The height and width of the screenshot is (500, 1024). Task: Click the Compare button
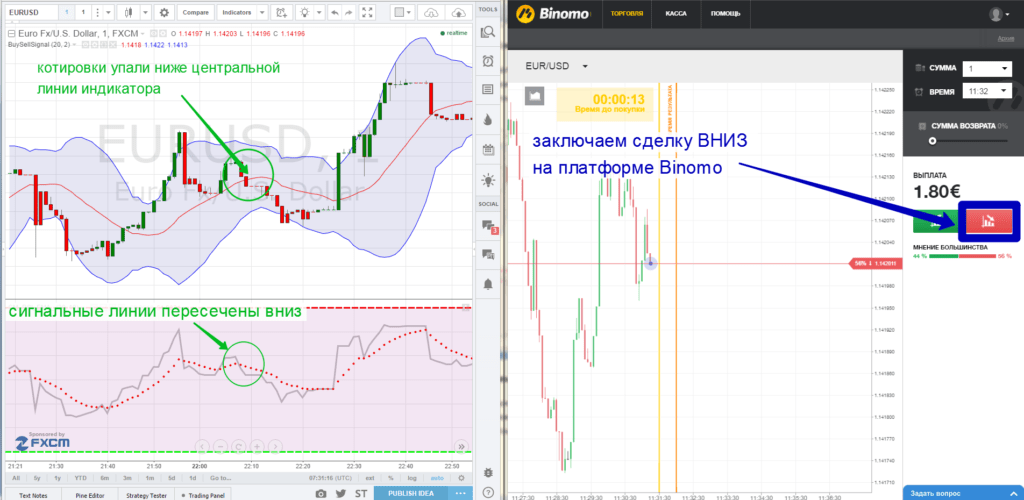(x=195, y=14)
